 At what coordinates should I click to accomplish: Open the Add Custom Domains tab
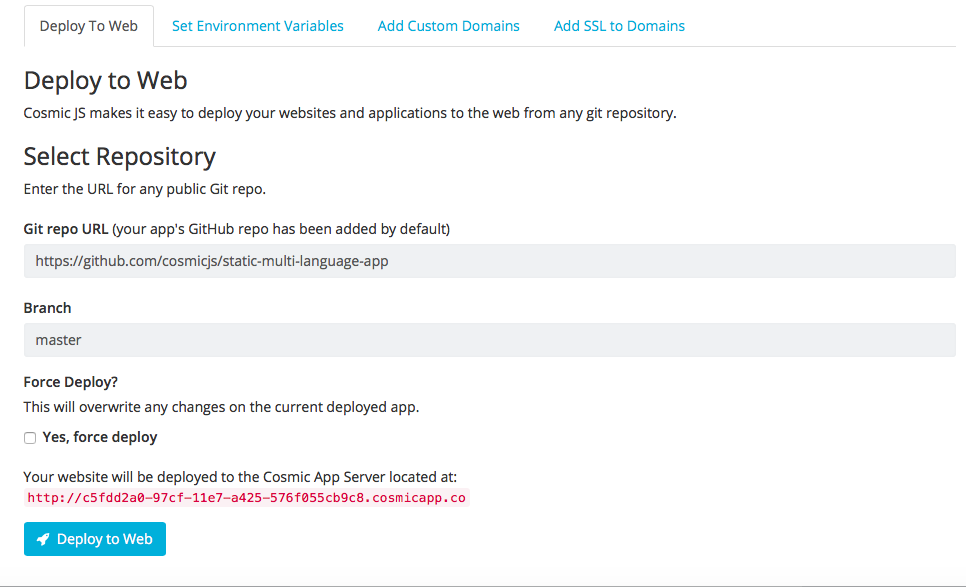(448, 26)
